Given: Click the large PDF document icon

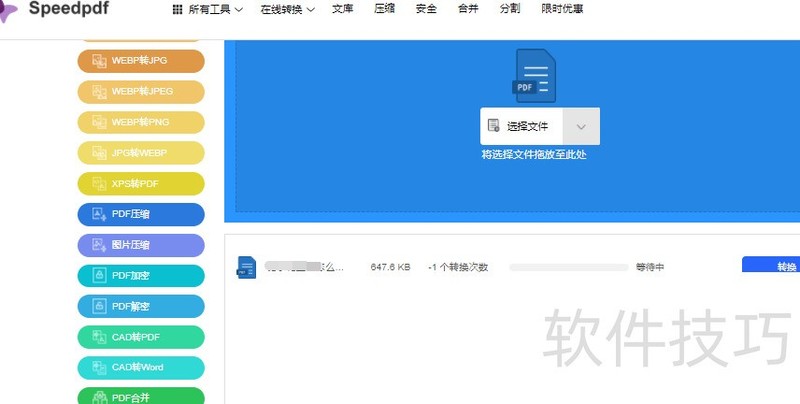Looking at the screenshot, I should (x=534, y=75).
